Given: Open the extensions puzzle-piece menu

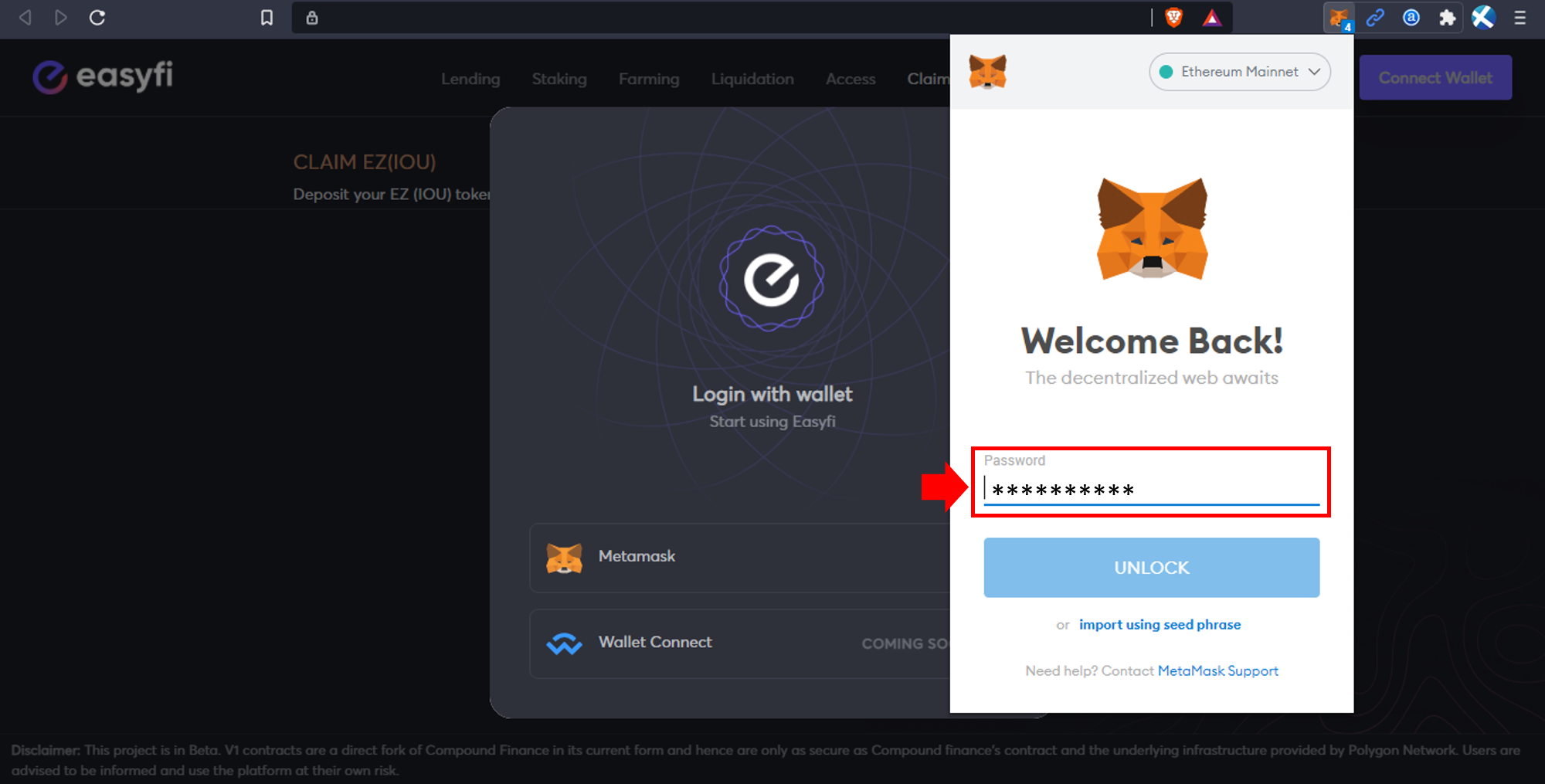Looking at the screenshot, I should tap(1447, 17).
